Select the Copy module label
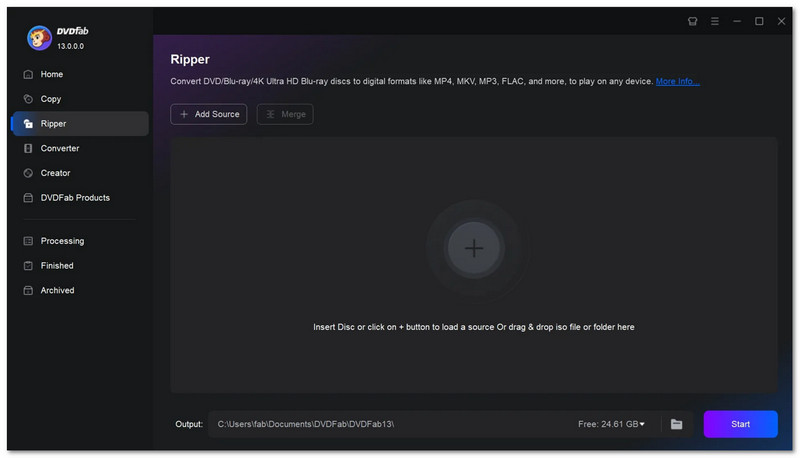This screenshot has width=800, height=458. coord(51,99)
